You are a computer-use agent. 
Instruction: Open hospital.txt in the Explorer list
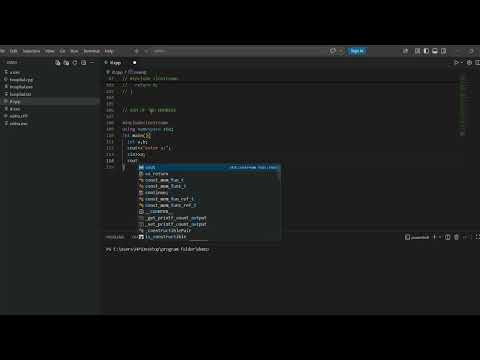pos(50,94)
